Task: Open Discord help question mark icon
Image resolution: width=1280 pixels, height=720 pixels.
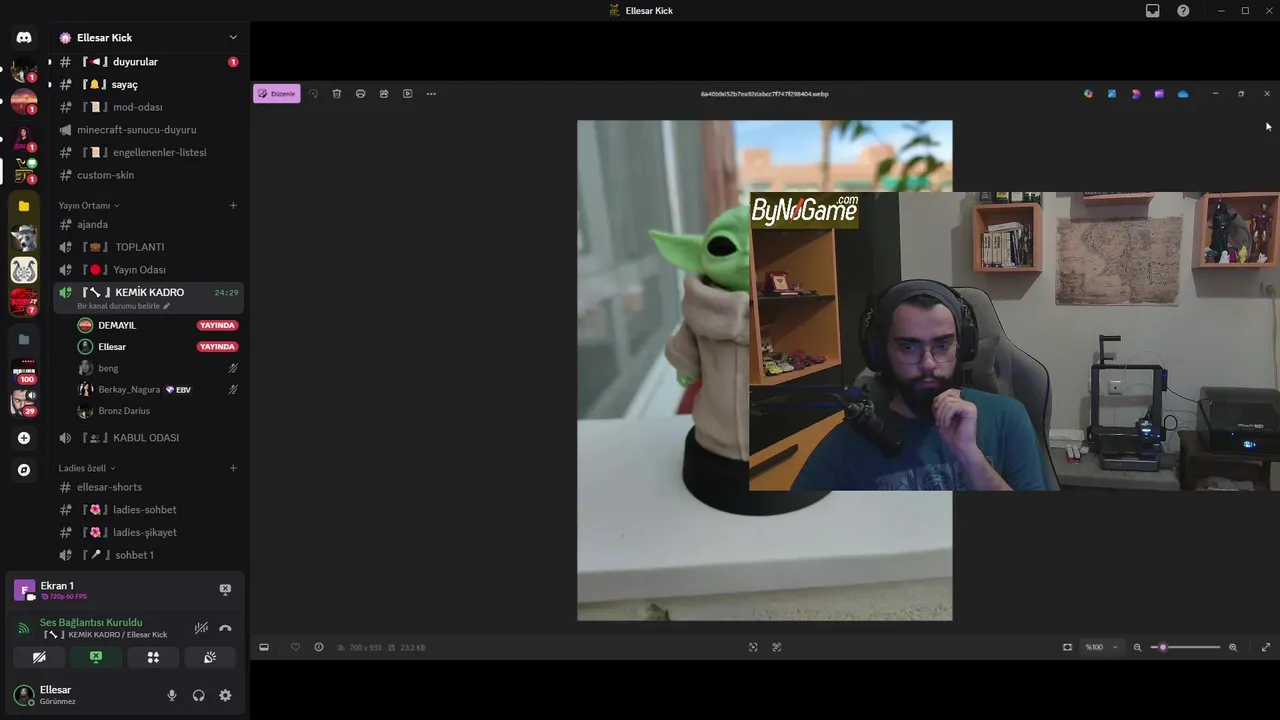Action: pyautogui.click(x=1183, y=10)
